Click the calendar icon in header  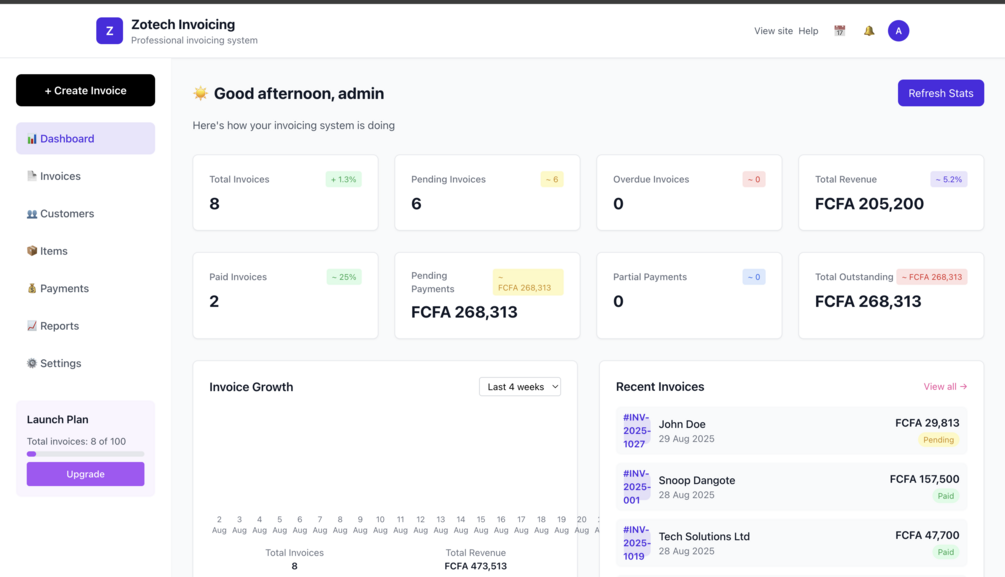click(x=839, y=31)
